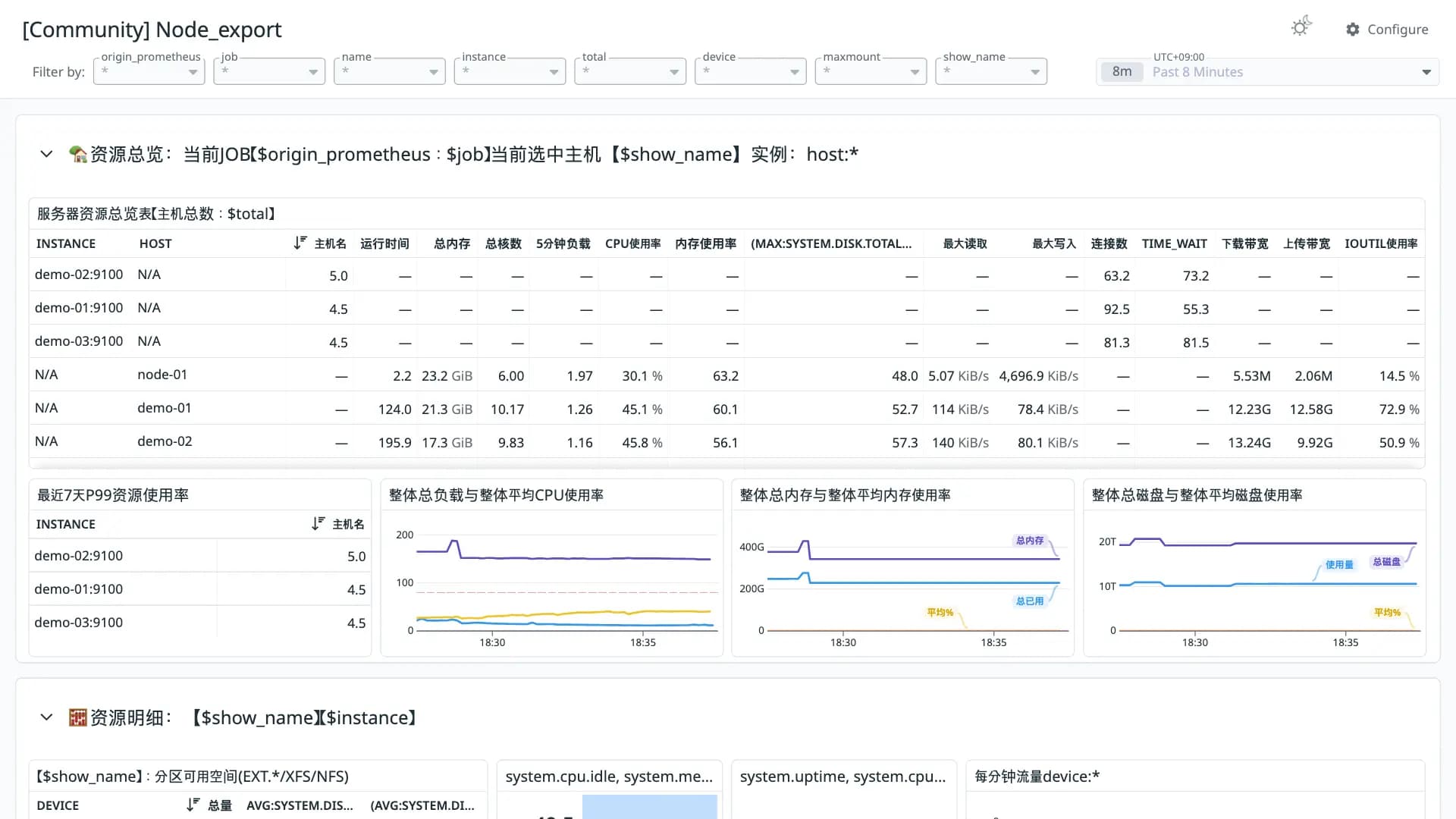
Task: Click the INSTANCE column header in overview table
Action: coord(66,243)
